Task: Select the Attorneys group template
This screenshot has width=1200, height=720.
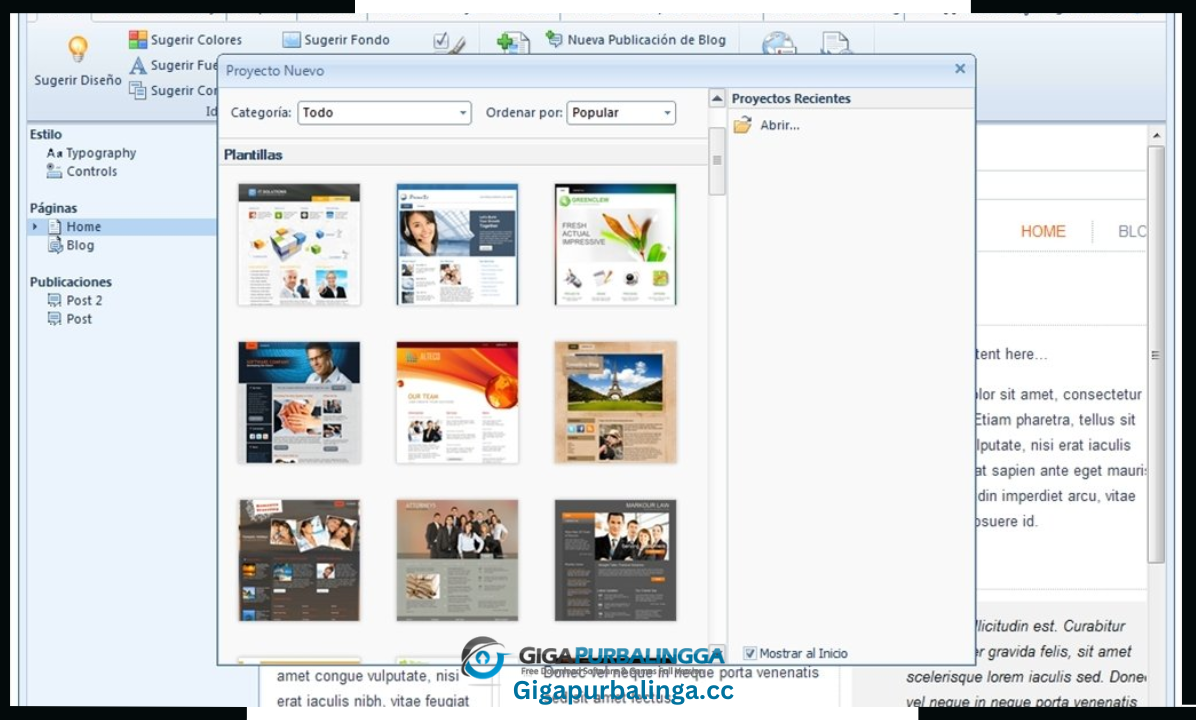Action: pos(457,560)
